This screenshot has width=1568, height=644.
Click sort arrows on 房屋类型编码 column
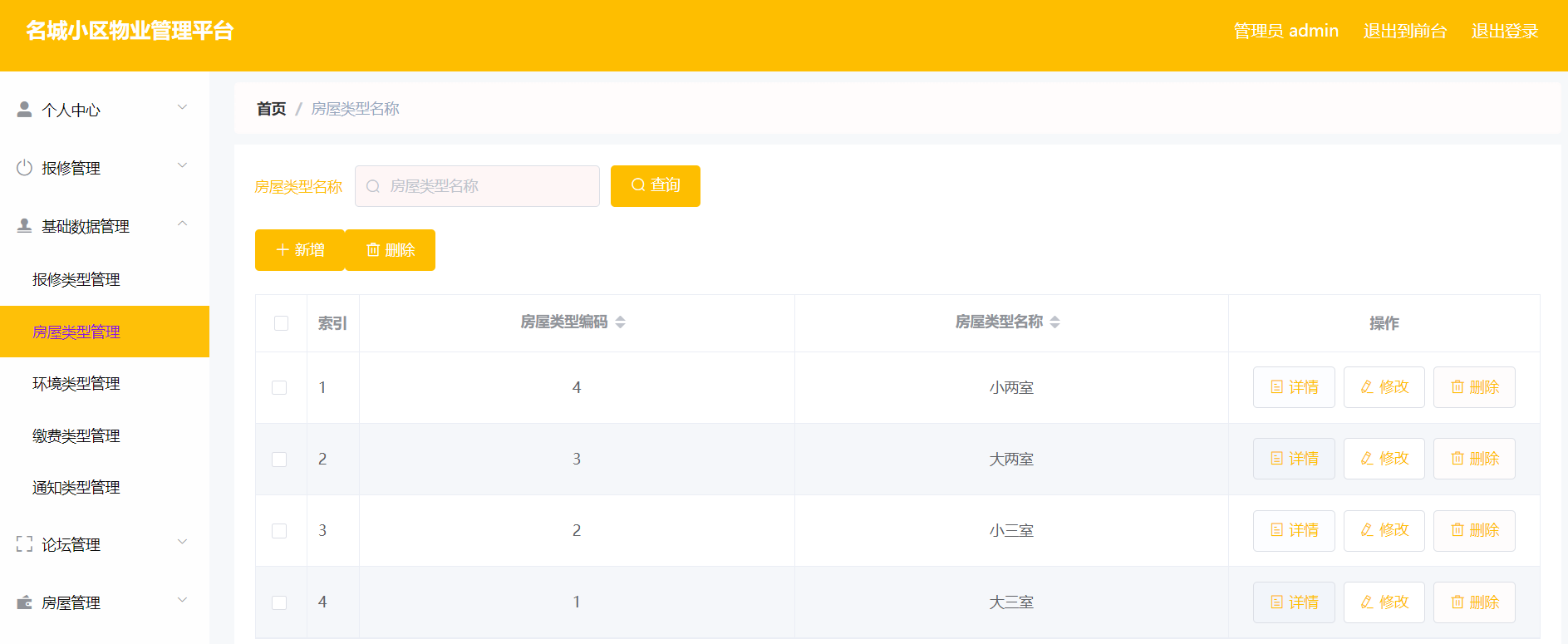point(620,322)
